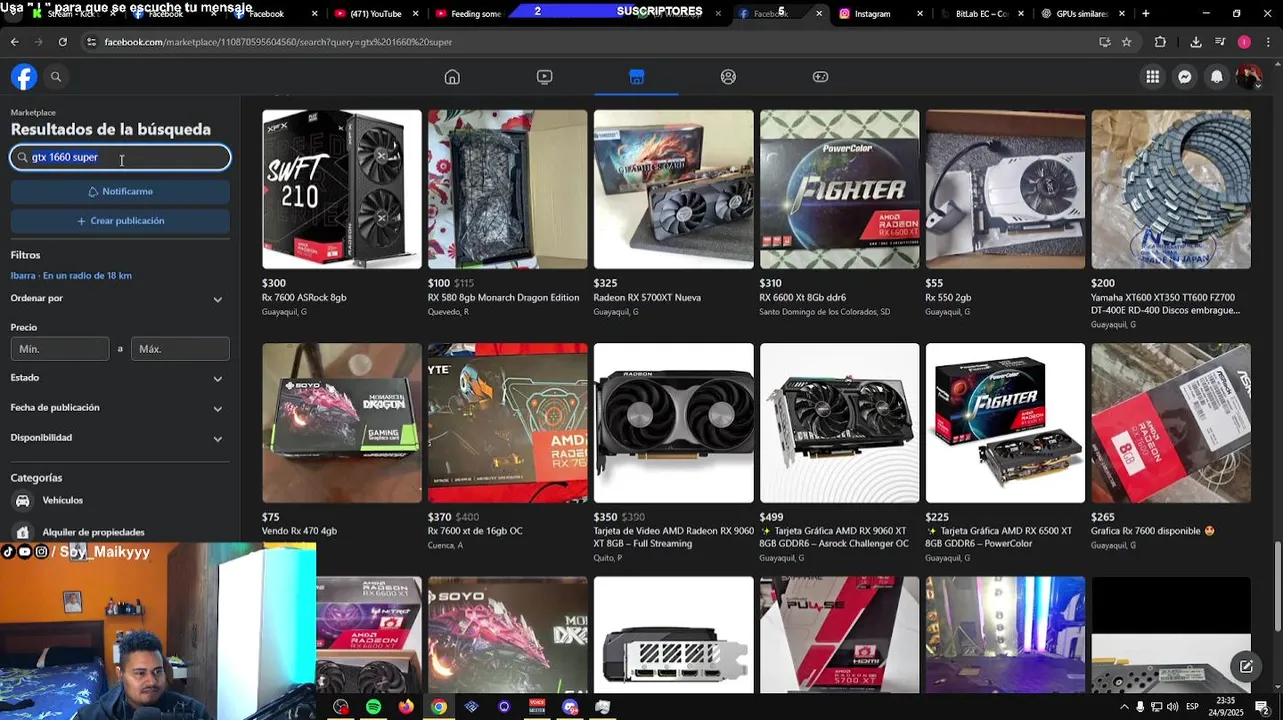Screen dimensions: 1283x720
Task: Click the Notificarme button
Action: click(120, 191)
